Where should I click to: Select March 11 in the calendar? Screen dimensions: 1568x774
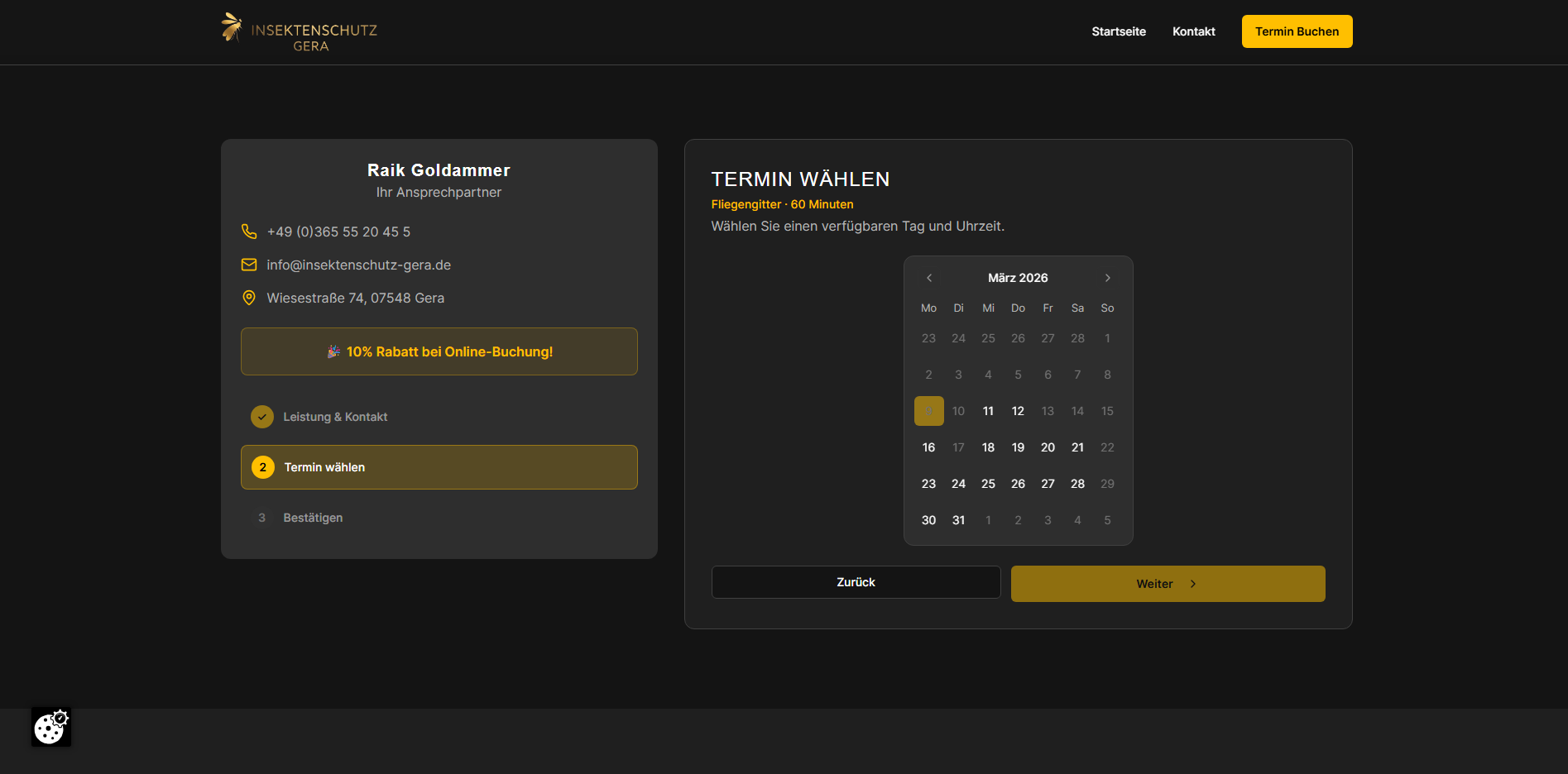coord(988,411)
